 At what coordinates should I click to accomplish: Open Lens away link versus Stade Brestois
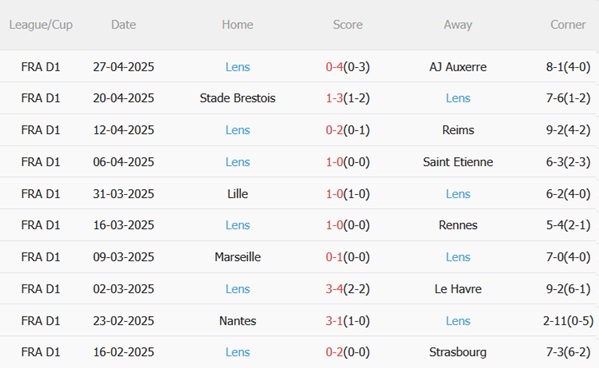458,98
